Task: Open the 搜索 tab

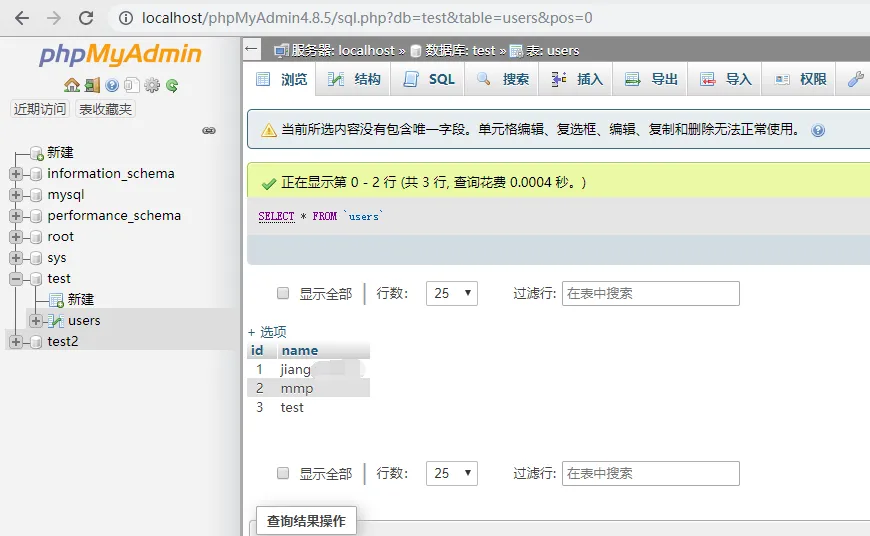Action: [x=502, y=79]
